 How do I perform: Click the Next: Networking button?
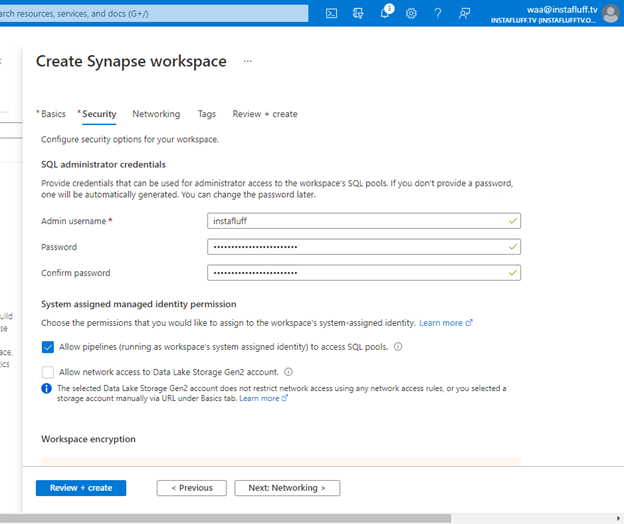[x=287, y=488]
